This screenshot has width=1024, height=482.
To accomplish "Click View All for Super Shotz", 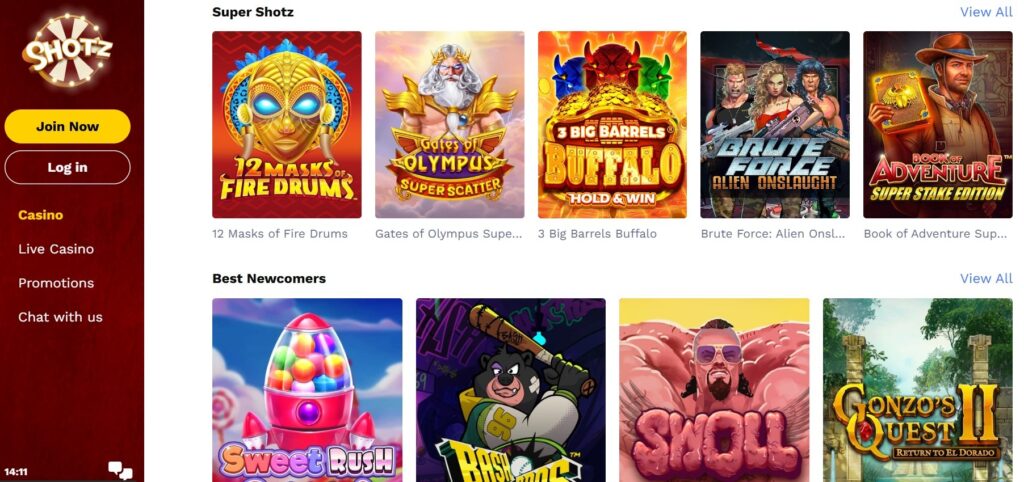I will pos(986,12).
